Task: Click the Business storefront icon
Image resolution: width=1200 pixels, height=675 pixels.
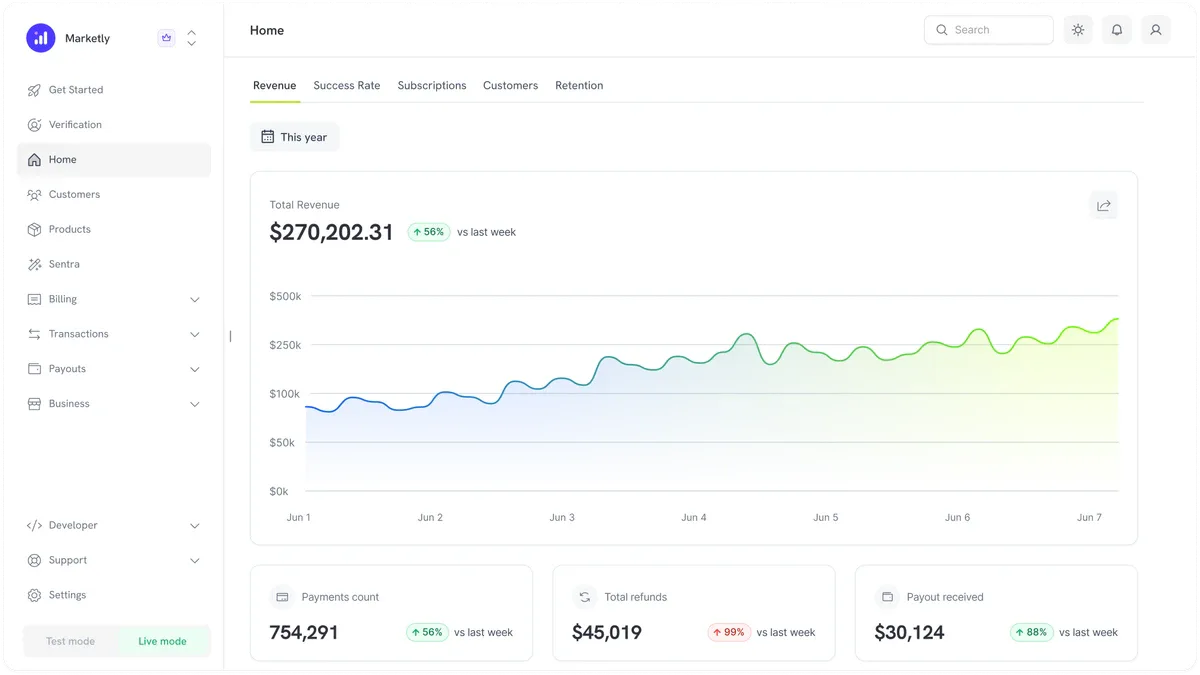Action: [x=34, y=404]
